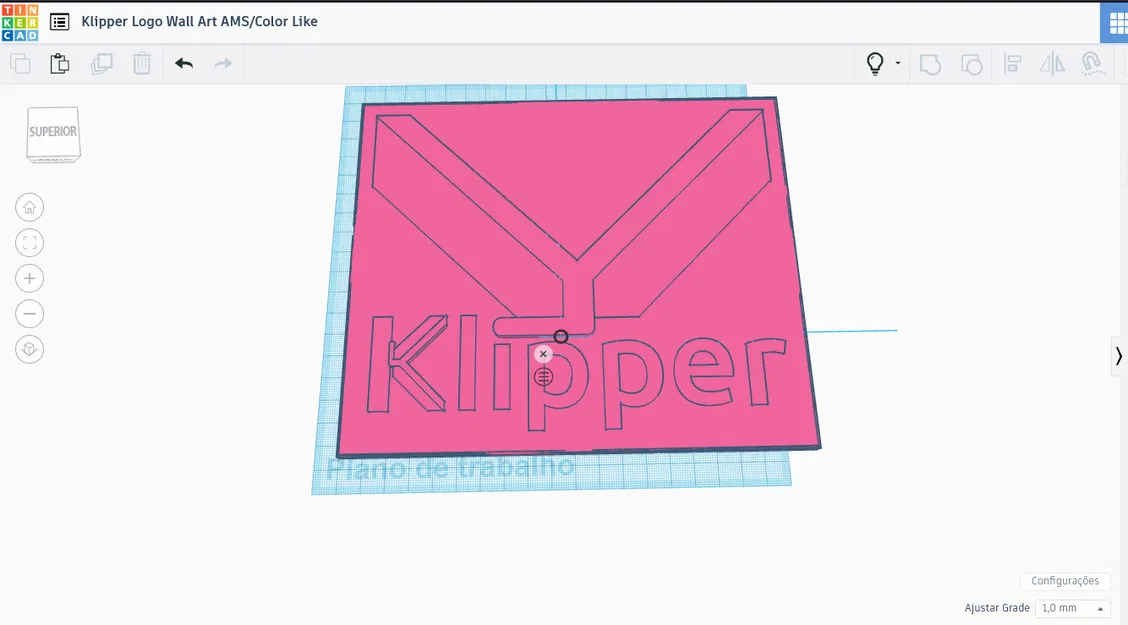This screenshot has width=1128, height=625.
Task: Click the Configurações button
Action: pos(1065,581)
